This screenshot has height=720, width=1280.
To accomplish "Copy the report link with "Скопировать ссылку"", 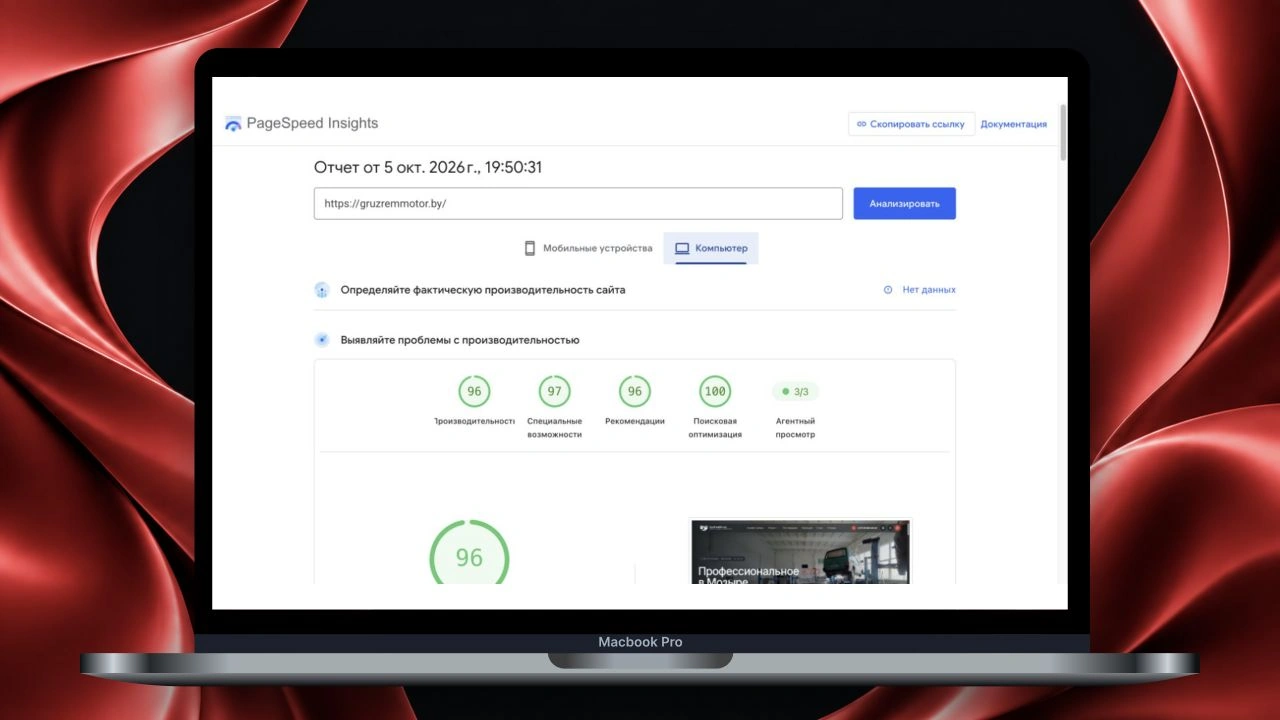I will [x=911, y=124].
